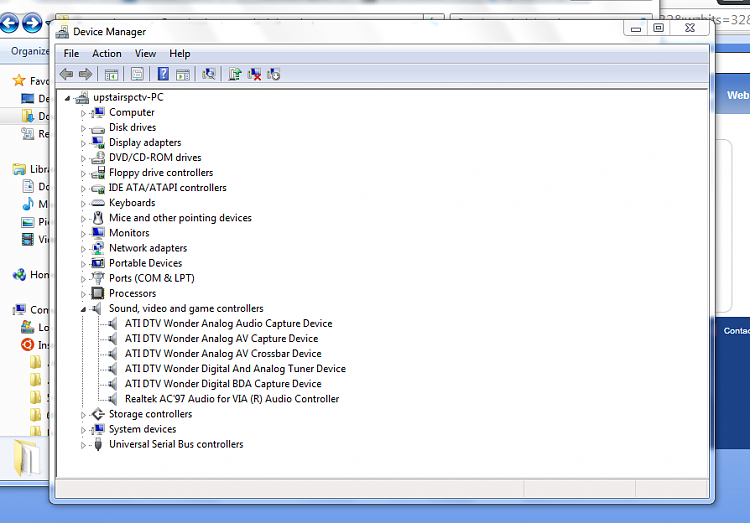Screen dimensions: 750x523
Task: Open the Action menu
Action: [107, 54]
